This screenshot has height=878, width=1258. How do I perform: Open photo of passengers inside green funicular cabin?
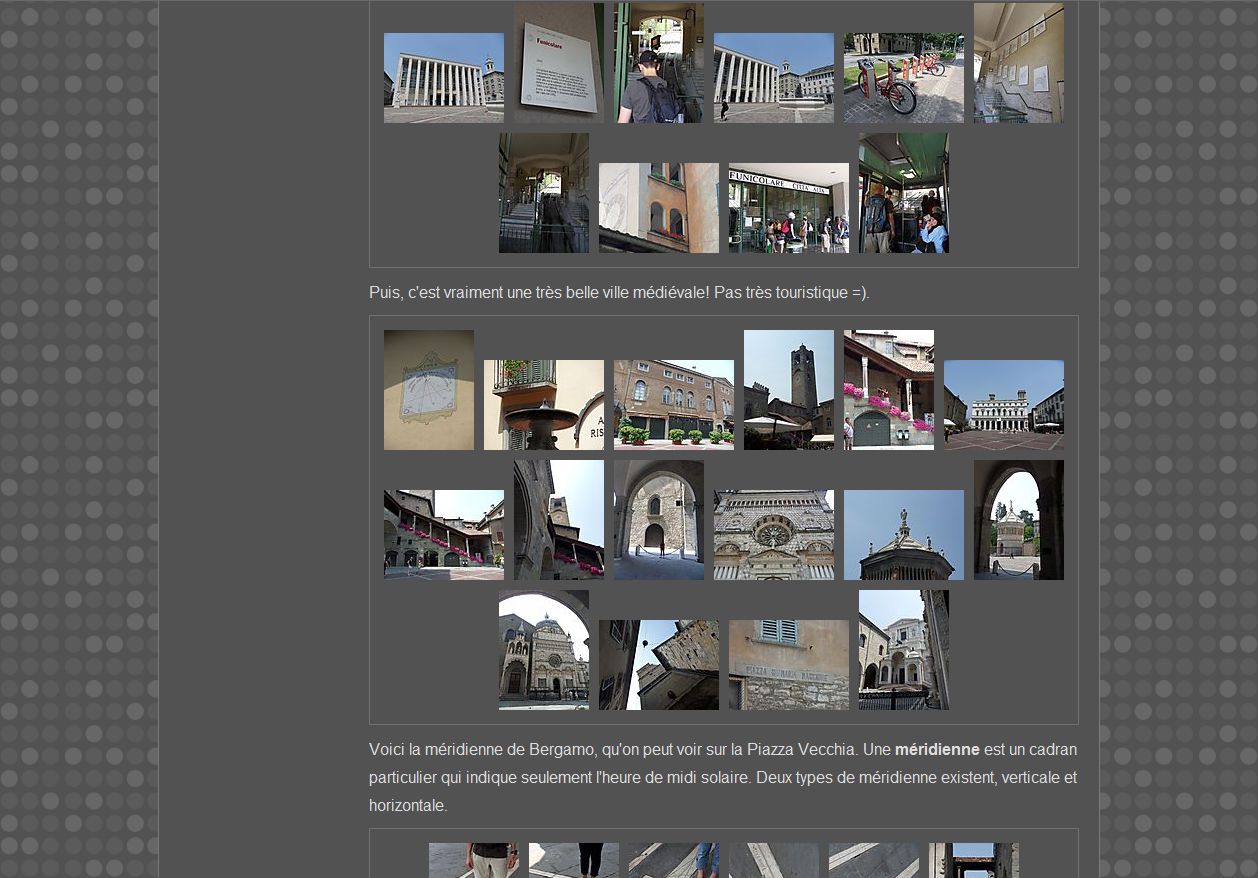tap(903, 193)
